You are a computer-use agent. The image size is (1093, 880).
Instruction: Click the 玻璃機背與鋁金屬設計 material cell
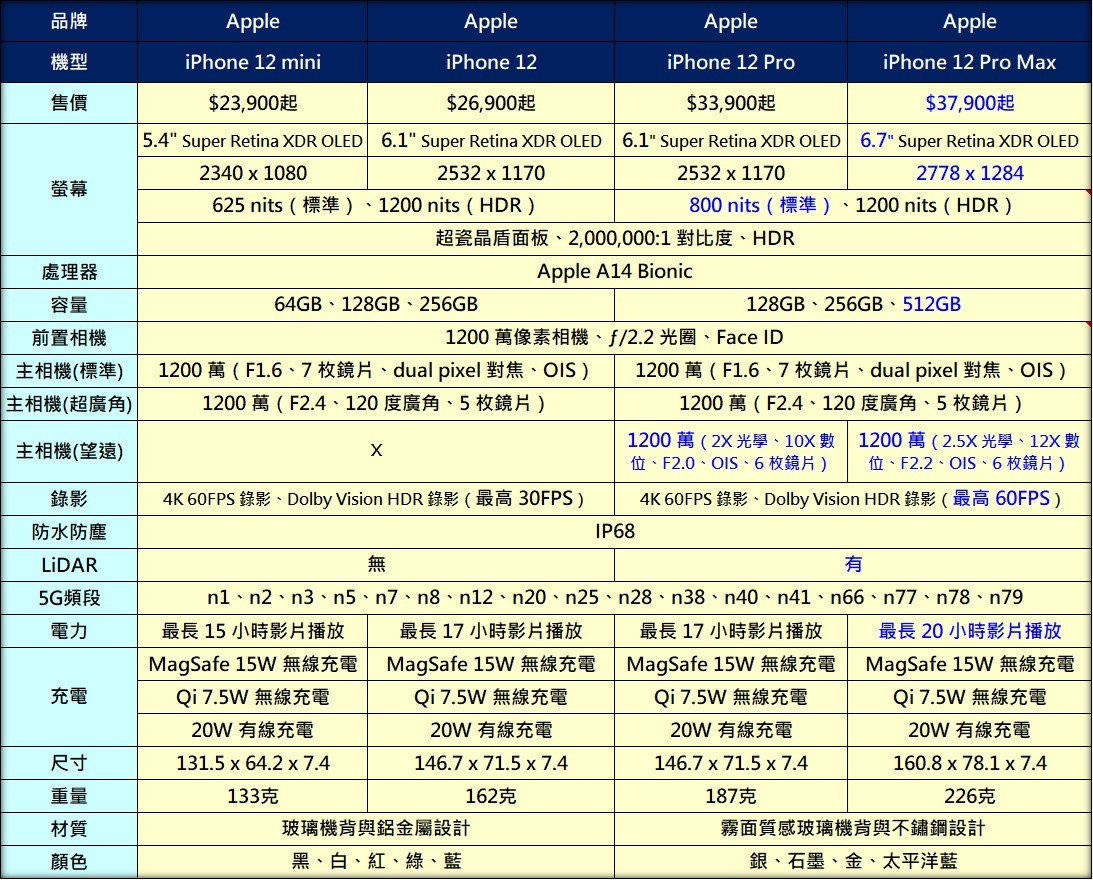(x=376, y=828)
